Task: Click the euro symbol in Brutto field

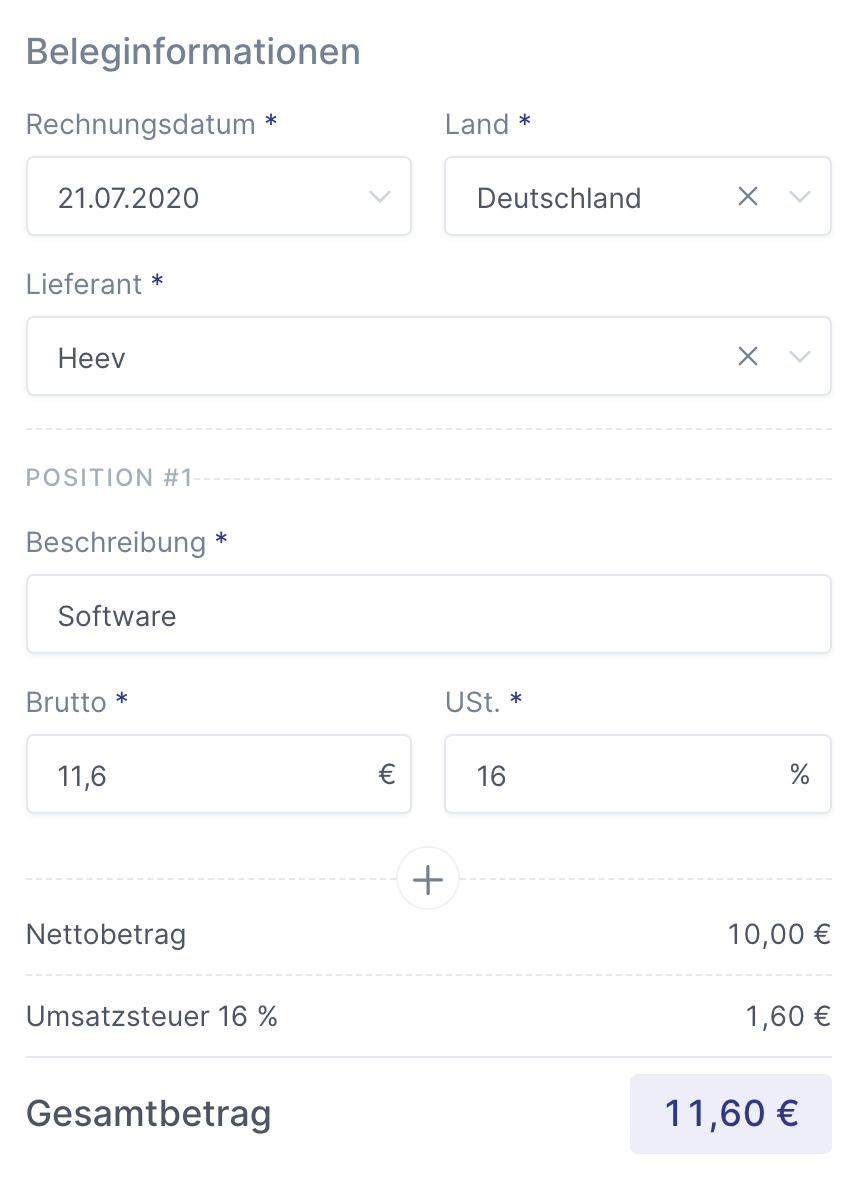Action: point(387,774)
